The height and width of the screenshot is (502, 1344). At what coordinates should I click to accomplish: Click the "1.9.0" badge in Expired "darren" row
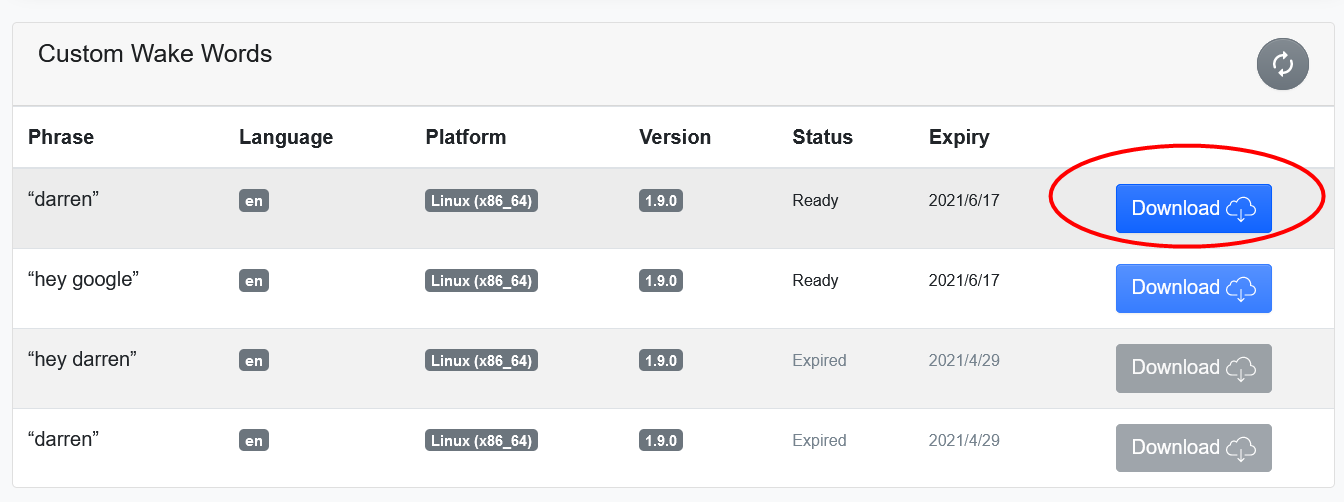click(661, 441)
